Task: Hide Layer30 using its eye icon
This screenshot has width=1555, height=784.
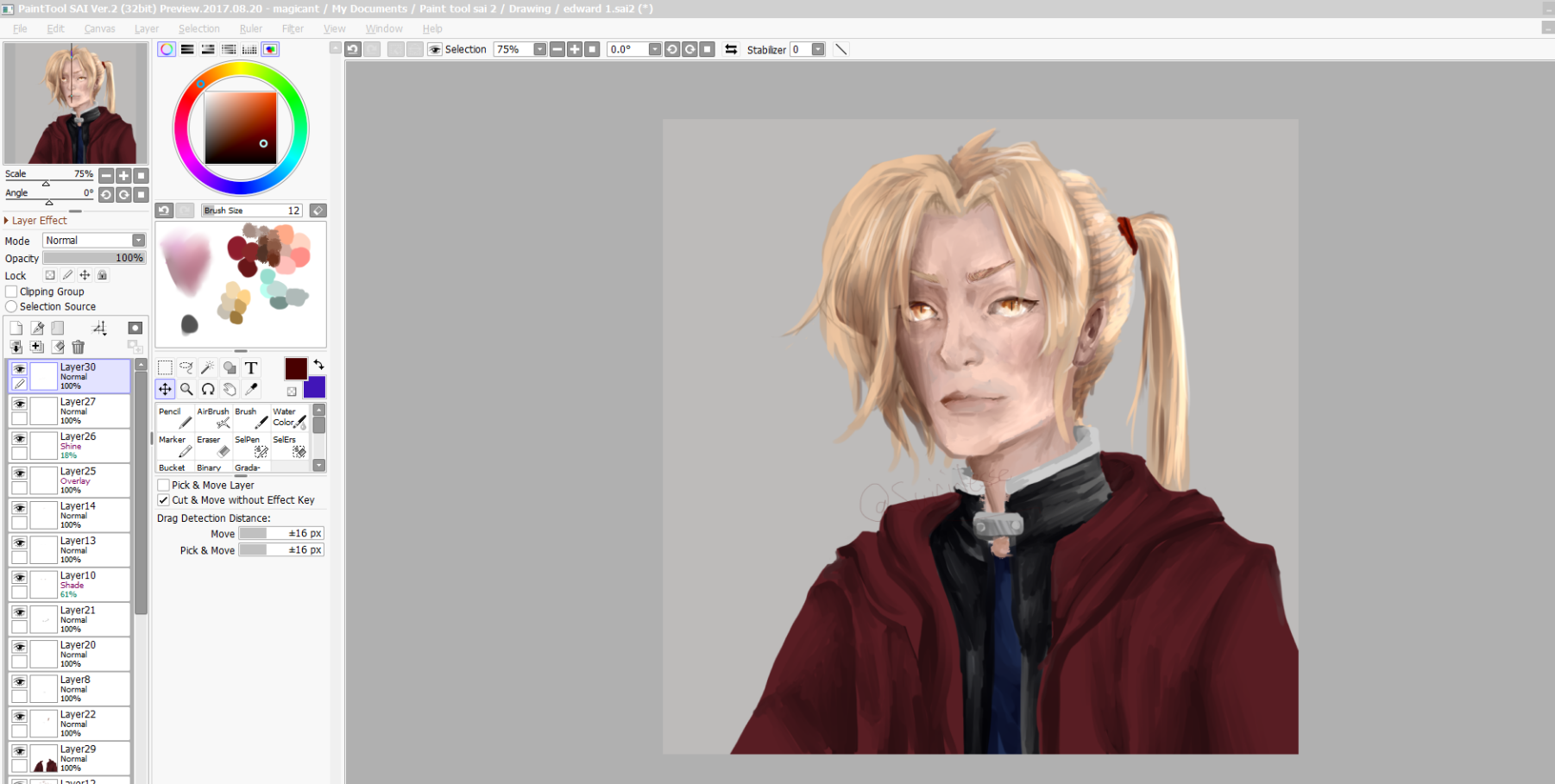Action: [x=19, y=368]
